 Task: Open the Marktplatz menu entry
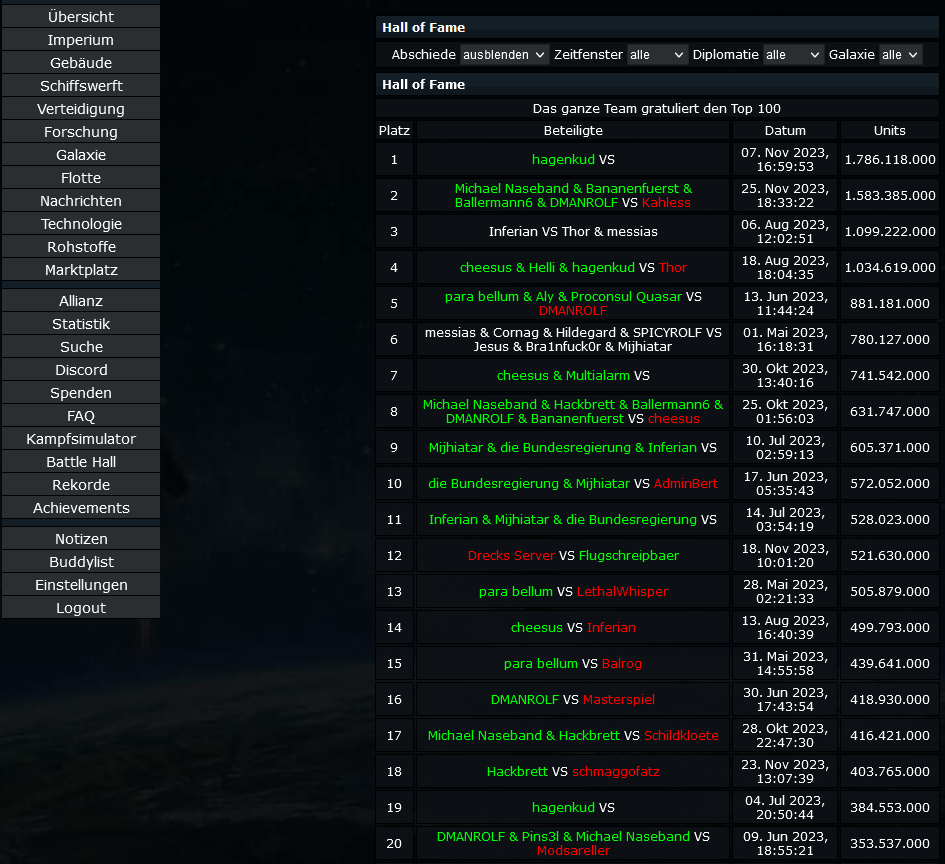81,270
